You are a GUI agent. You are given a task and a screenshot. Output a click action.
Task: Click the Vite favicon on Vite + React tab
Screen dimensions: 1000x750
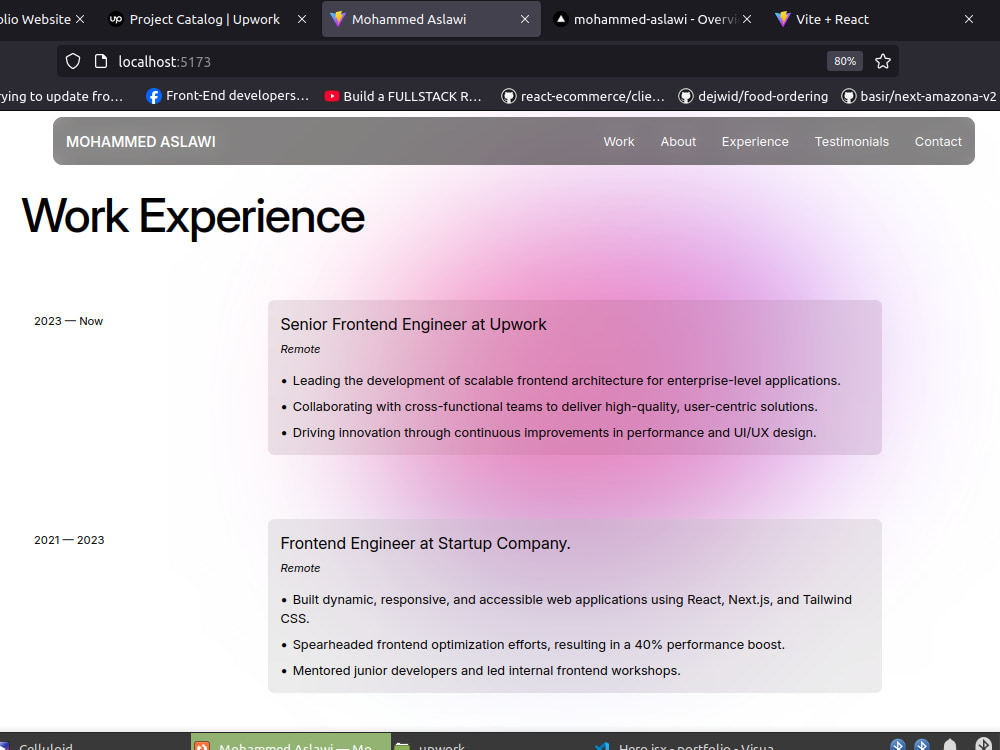(782, 19)
